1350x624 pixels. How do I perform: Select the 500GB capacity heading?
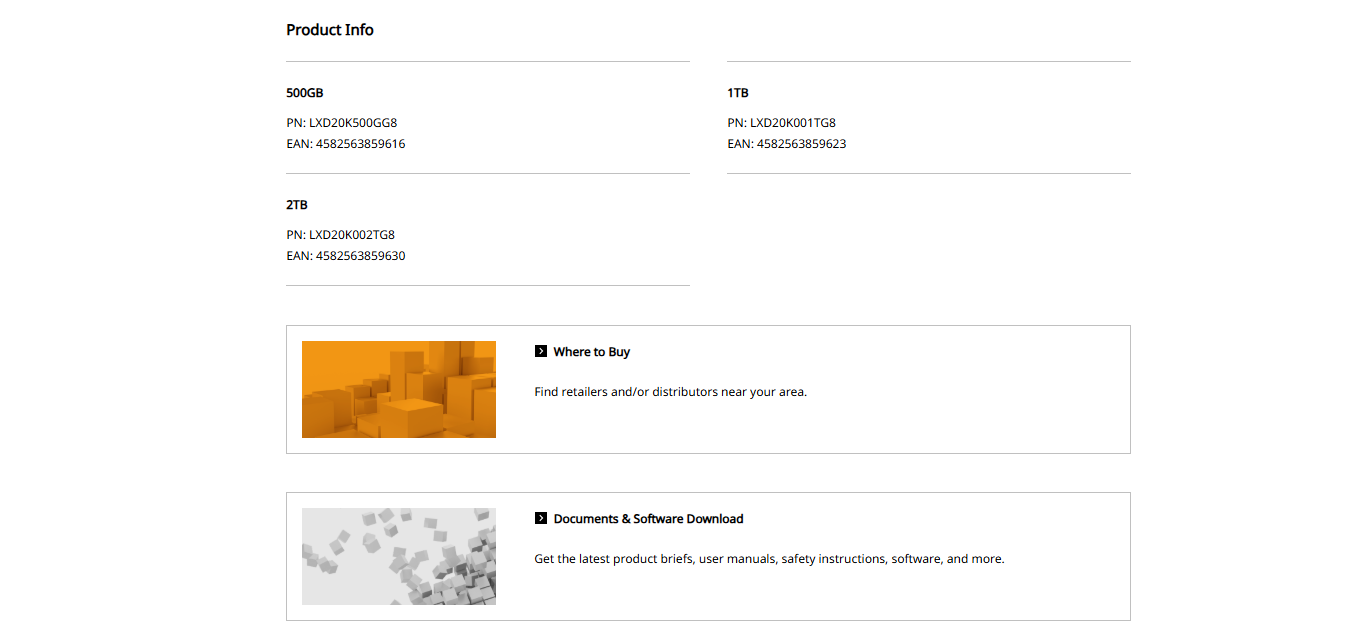point(305,93)
